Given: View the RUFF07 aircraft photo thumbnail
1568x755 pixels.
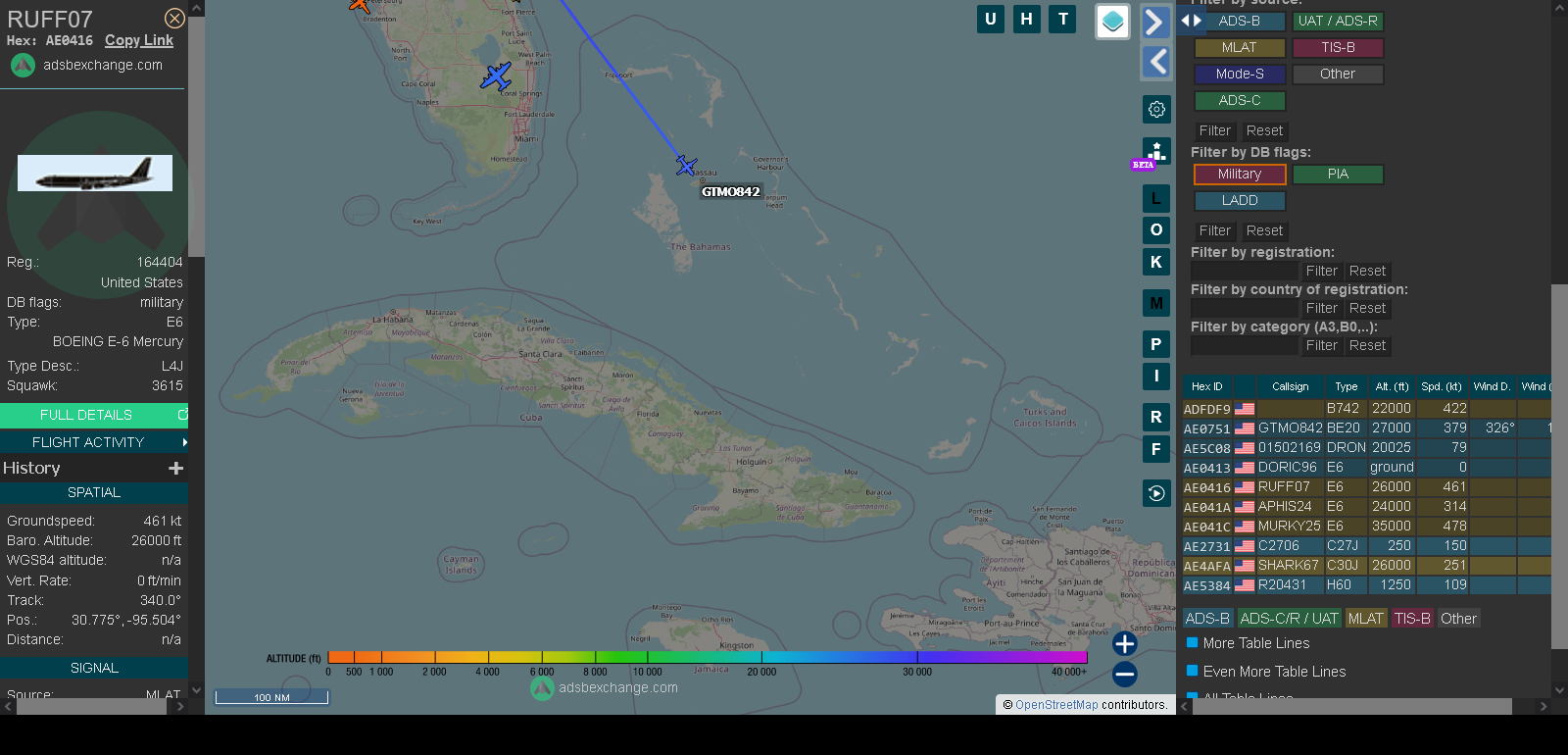Looking at the screenshot, I should (x=95, y=173).
